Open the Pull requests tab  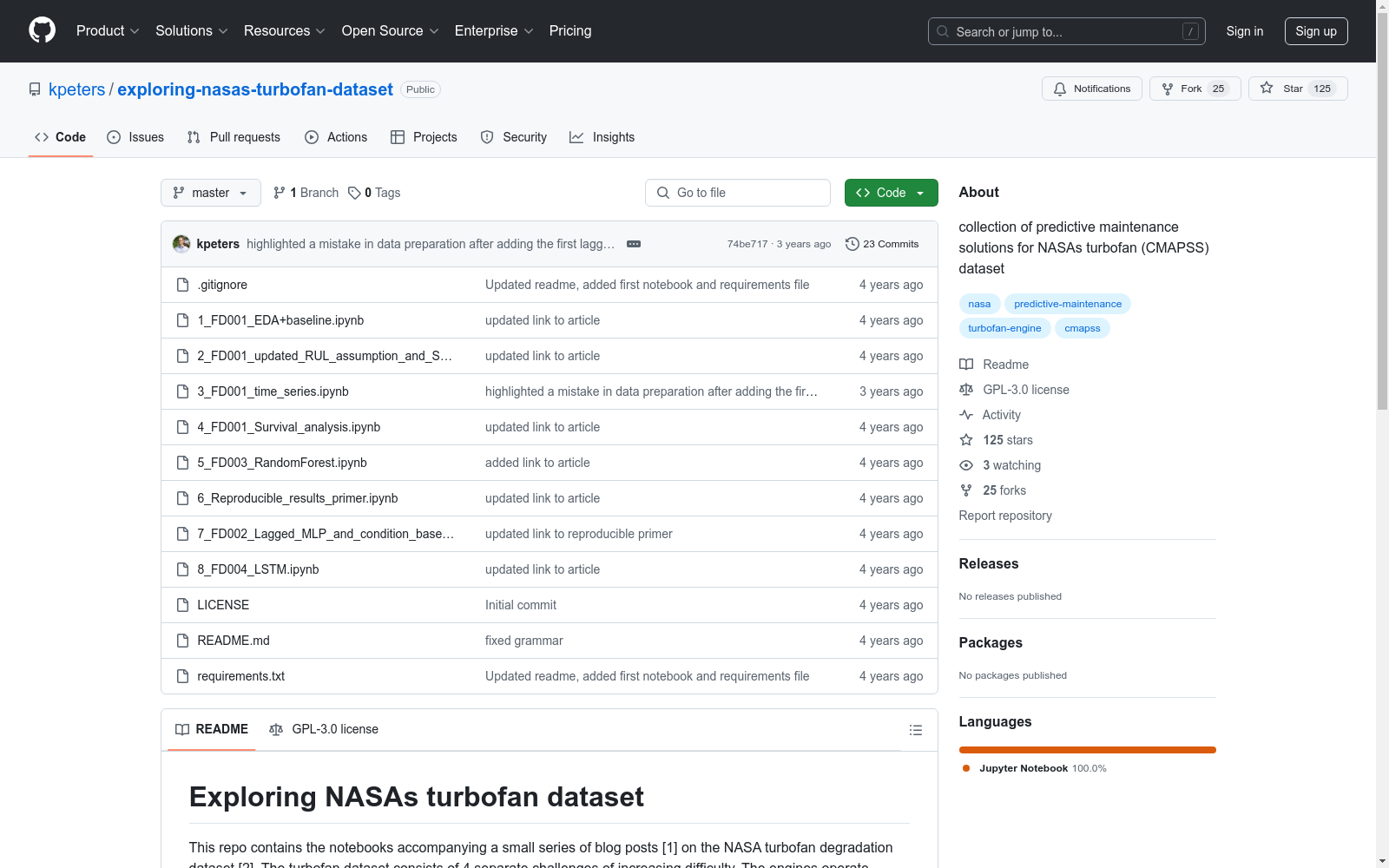point(234,137)
